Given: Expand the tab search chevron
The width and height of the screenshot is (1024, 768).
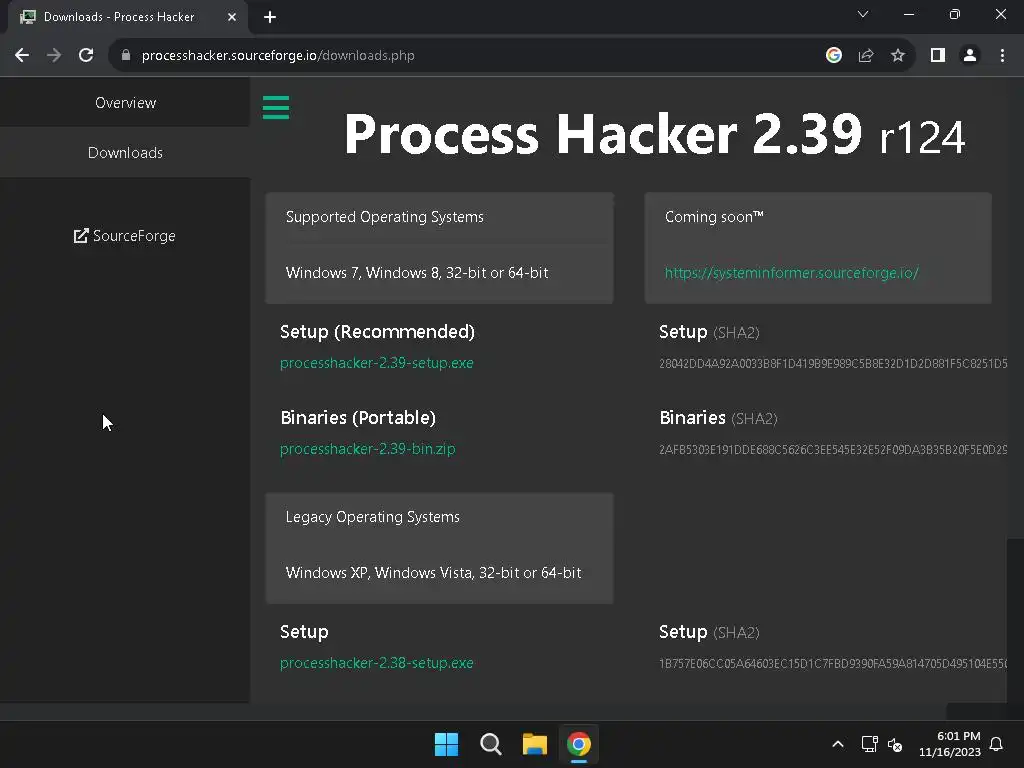Looking at the screenshot, I should click(x=863, y=14).
